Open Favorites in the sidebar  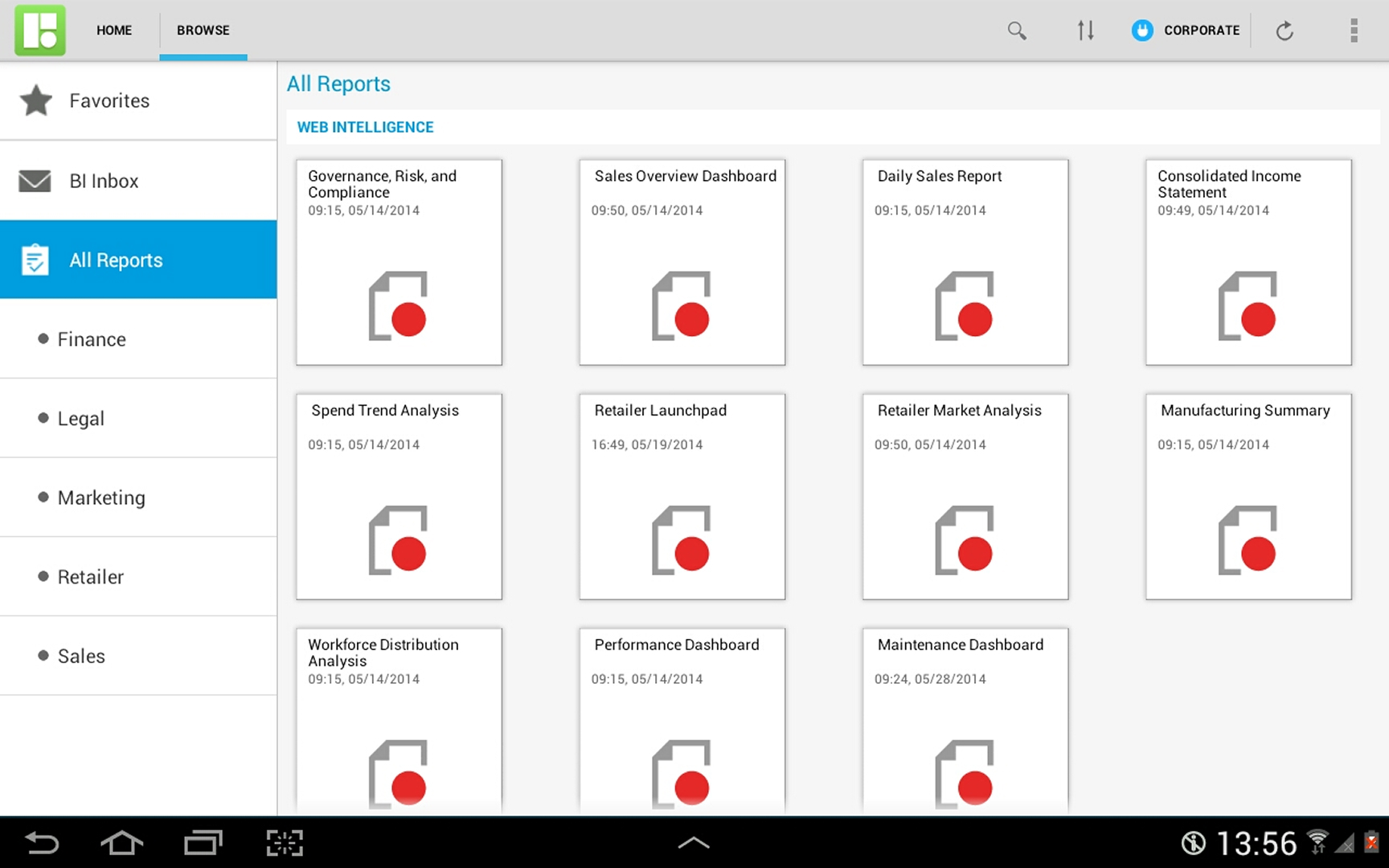(x=138, y=100)
